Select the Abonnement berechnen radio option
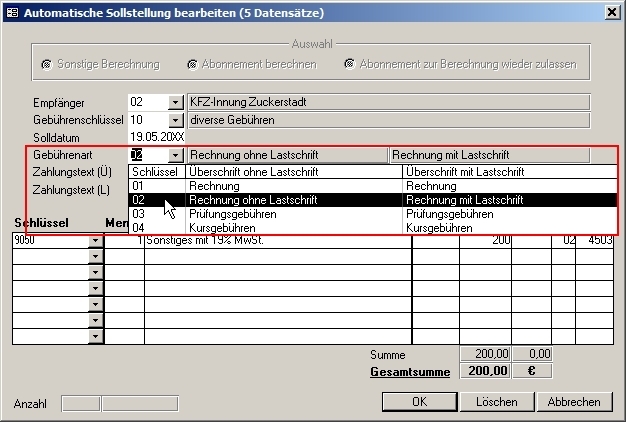 coord(192,64)
